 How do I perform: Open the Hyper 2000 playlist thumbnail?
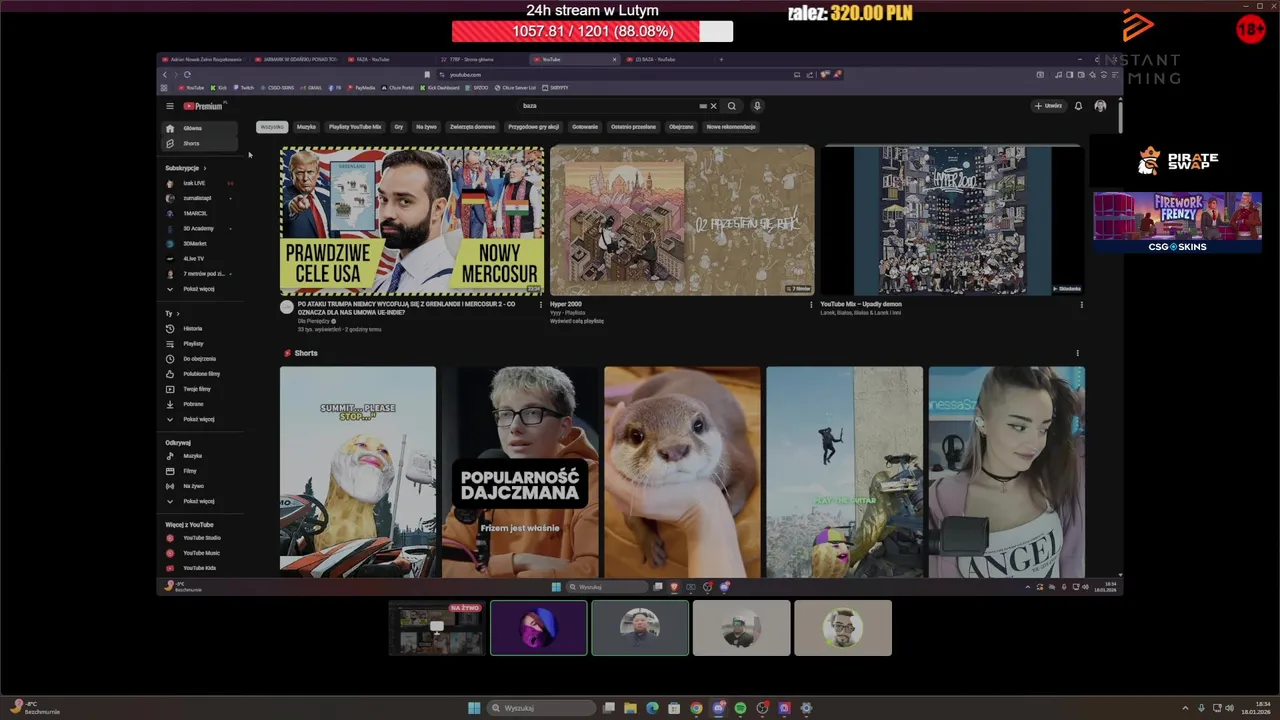click(x=682, y=221)
